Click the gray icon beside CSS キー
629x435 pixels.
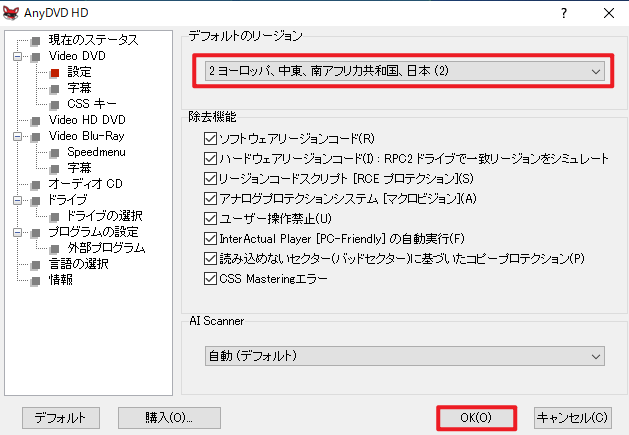[55, 105]
